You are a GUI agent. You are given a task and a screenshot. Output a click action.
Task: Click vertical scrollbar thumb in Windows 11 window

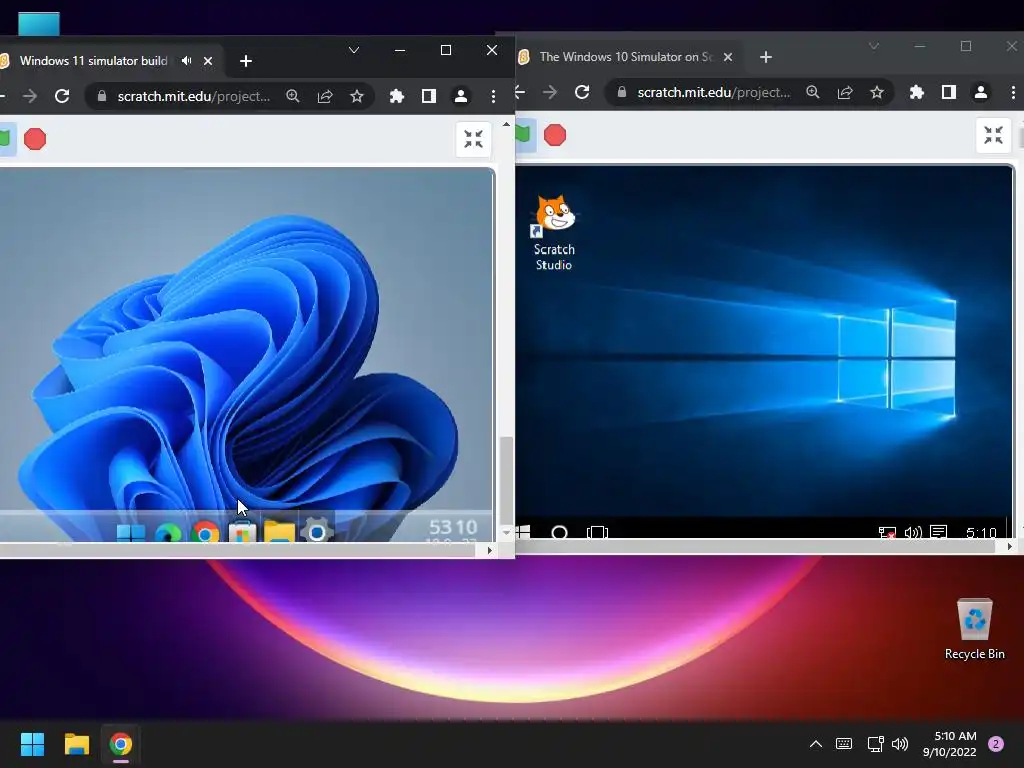click(x=506, y=479)
